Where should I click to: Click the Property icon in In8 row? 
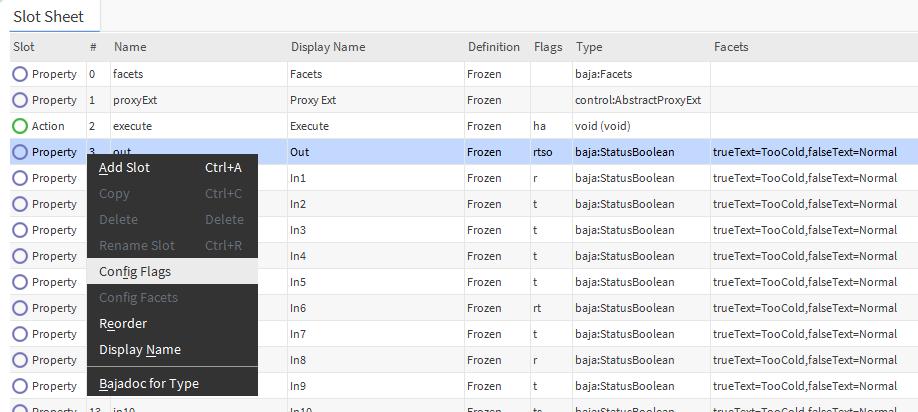tap(20, 360)
